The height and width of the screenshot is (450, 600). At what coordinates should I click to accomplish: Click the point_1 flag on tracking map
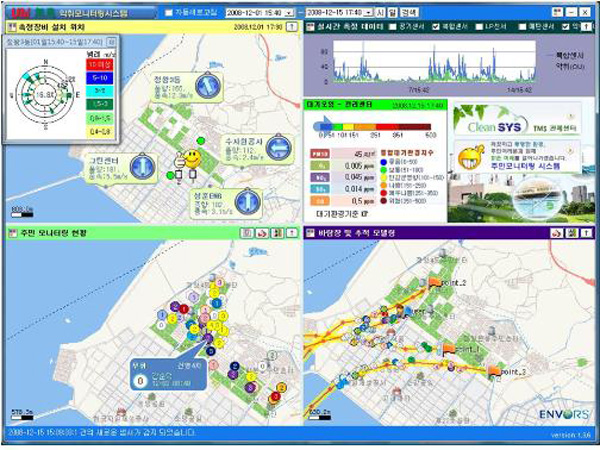click(x=448, y=349)
